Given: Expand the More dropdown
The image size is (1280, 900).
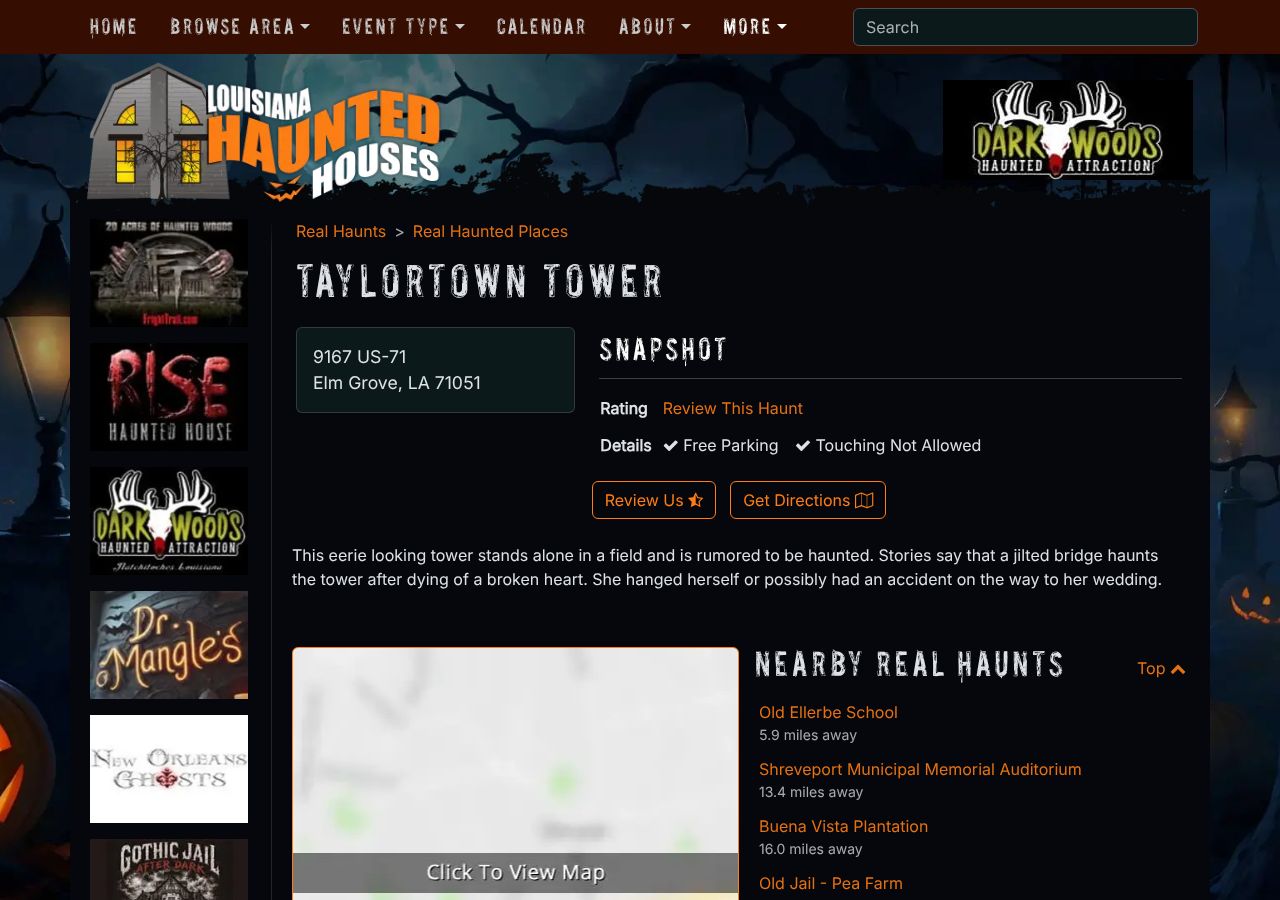Looking at the screenshot, I should (x=755, y=27).
